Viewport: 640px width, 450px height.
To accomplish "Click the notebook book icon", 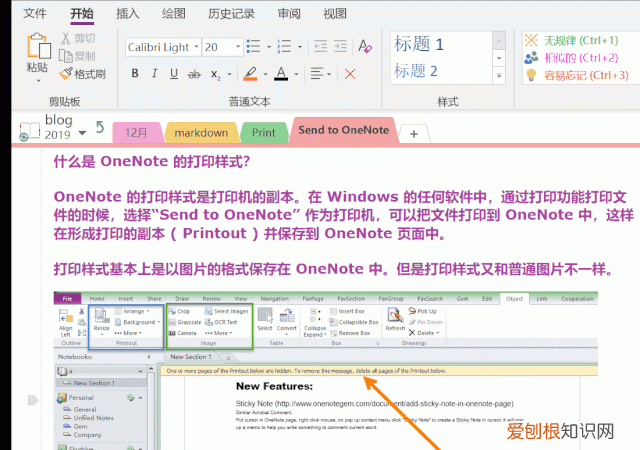I will (29, 131).
